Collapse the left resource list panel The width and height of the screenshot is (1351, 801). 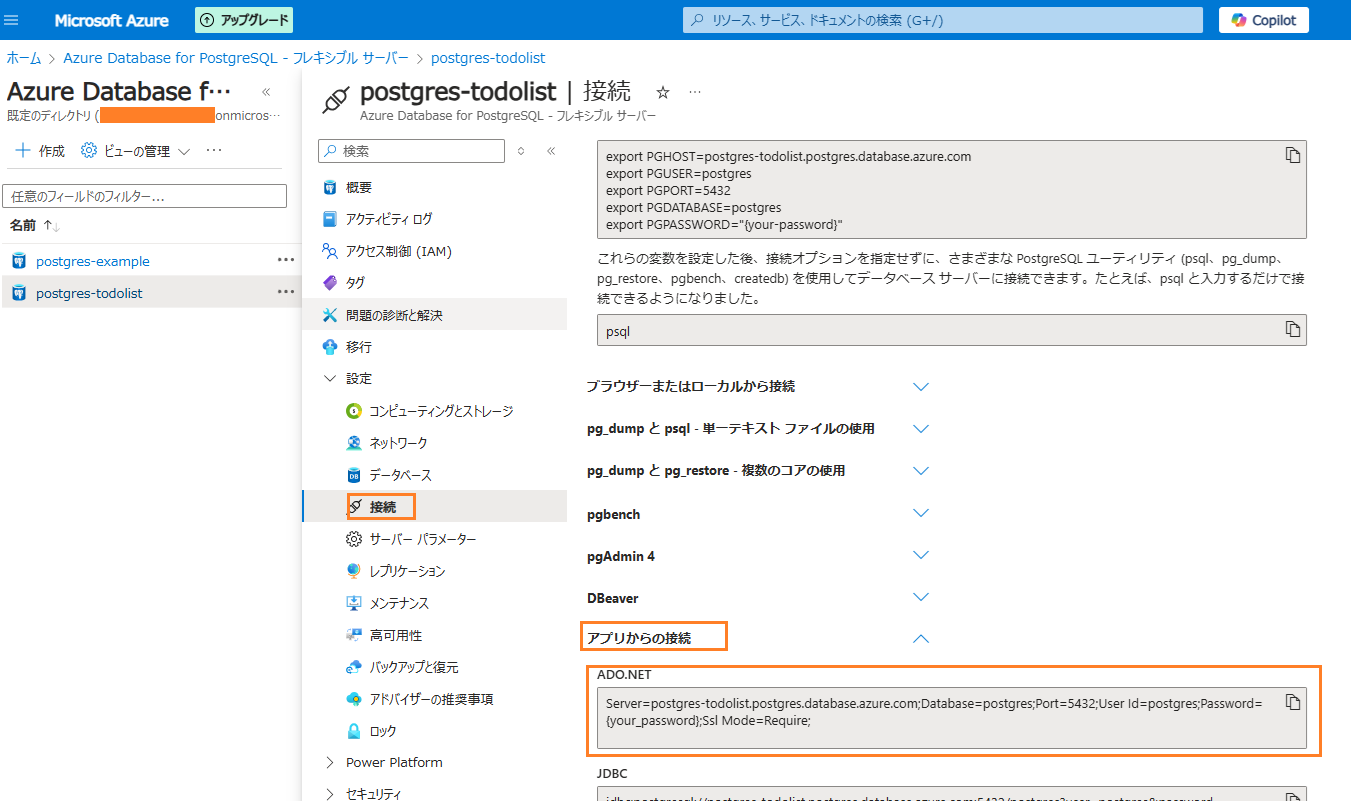pos(266,91)
